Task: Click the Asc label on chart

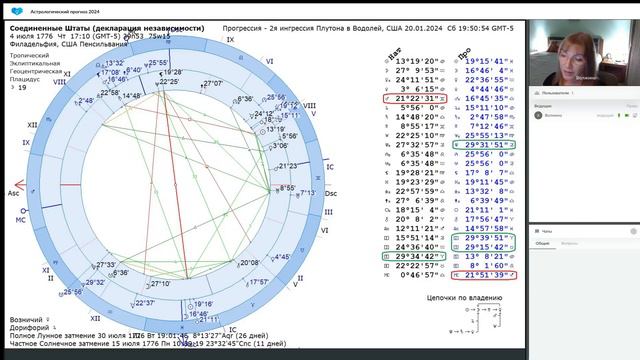Action: click(x=13, y=193)
